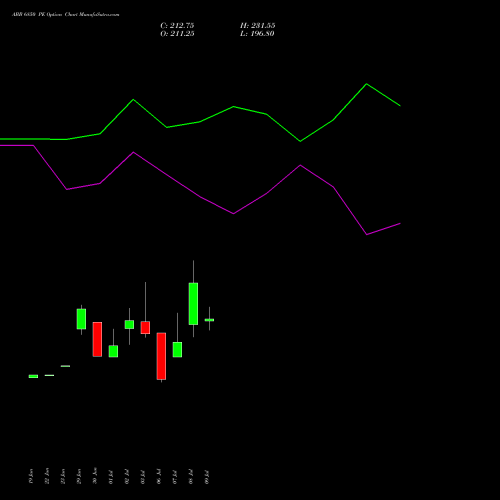Click the red candle for 03 Jul
Image resolution: width=500 pixels, height=500 pixels.
tap(145, 327)
